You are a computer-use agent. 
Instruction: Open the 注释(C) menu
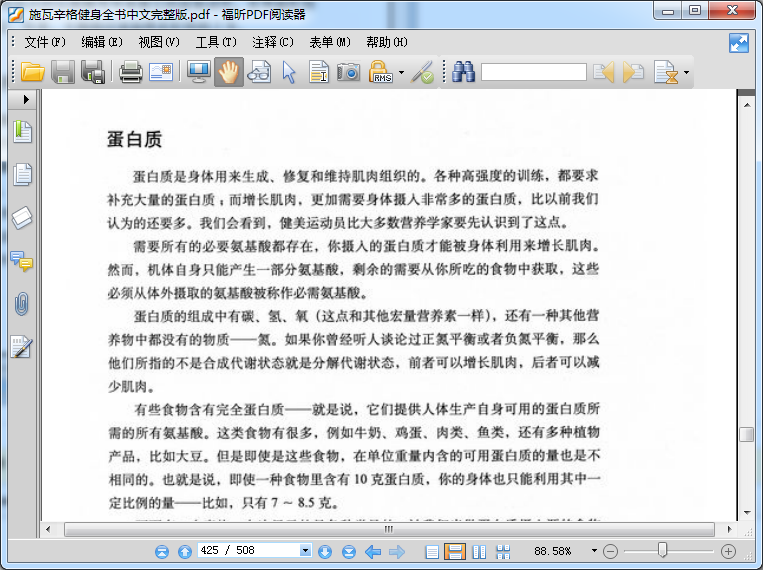point(273,42)
